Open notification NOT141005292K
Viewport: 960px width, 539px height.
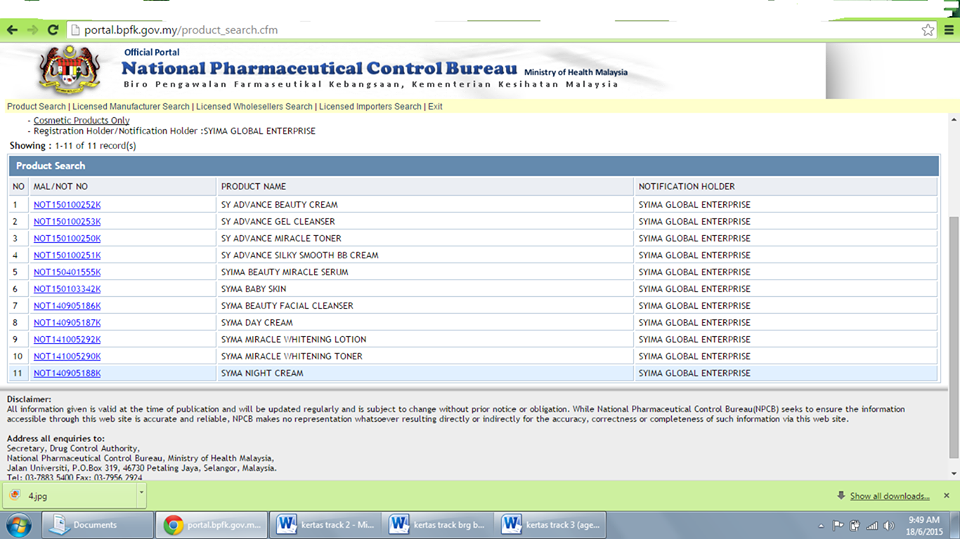[x=67, y=339]
